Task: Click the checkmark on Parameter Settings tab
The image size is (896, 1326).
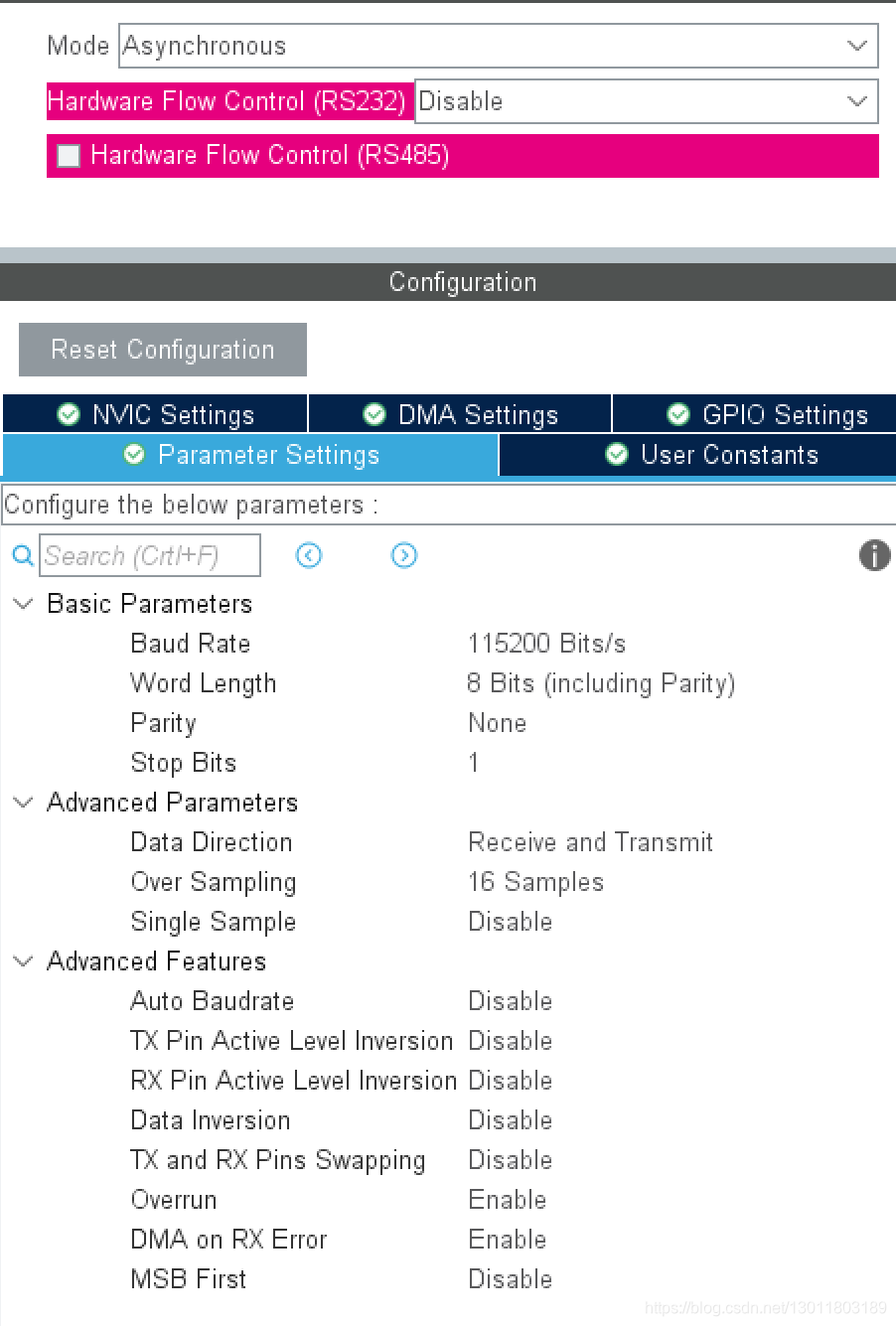Action: 133,454
